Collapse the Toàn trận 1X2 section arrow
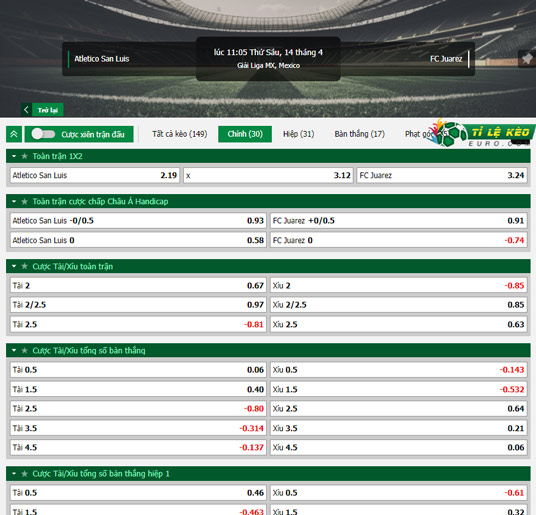This screenshot has width=536, height=515. pos(14,156)
